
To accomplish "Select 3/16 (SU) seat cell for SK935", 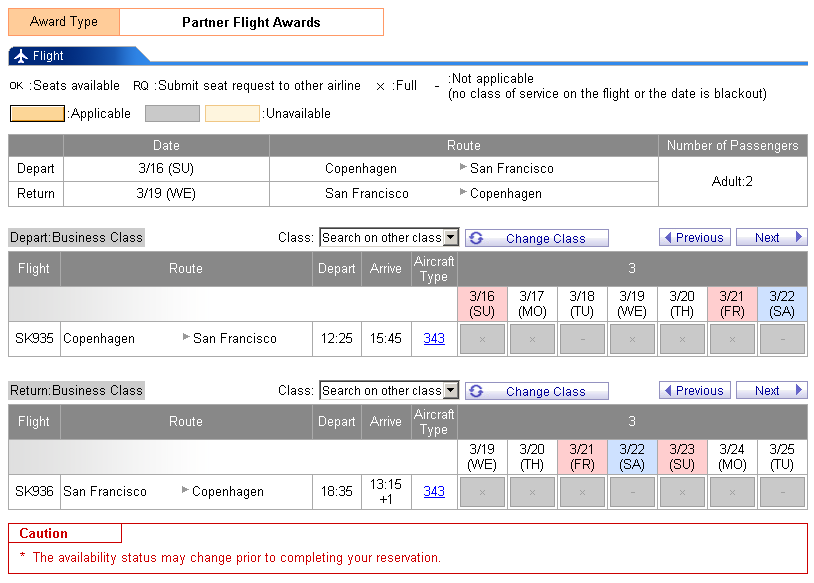I will tap(482, 339).
